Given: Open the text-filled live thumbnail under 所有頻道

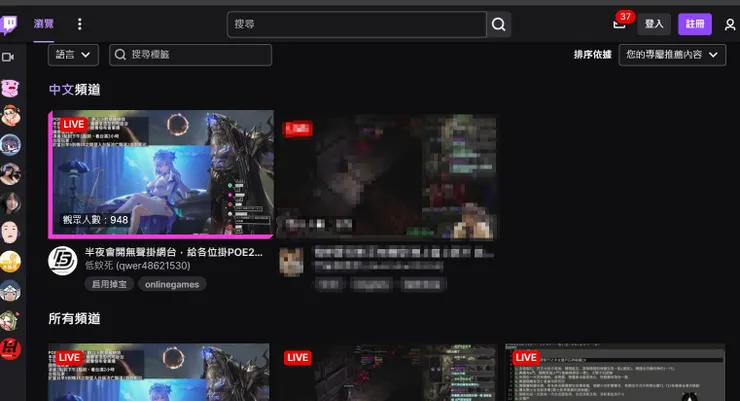Looking at the screenshot, I should click(615, 372).
